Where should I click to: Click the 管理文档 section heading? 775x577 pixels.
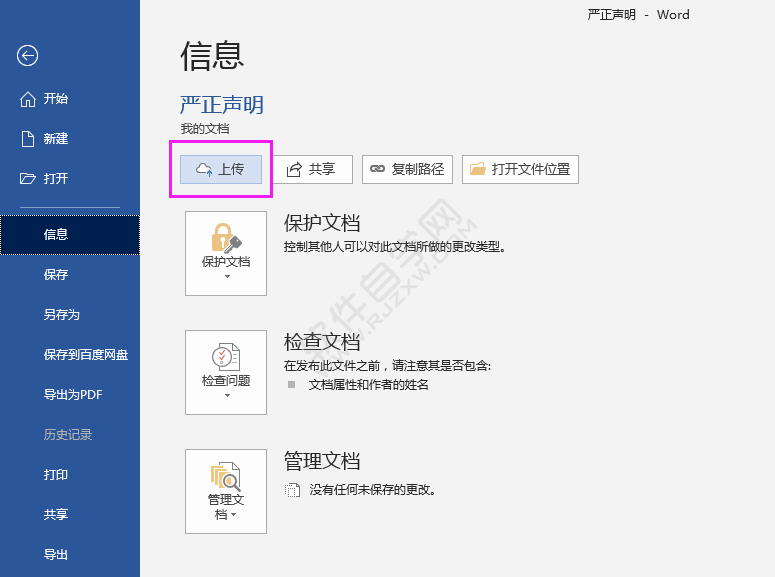point(322,461)
